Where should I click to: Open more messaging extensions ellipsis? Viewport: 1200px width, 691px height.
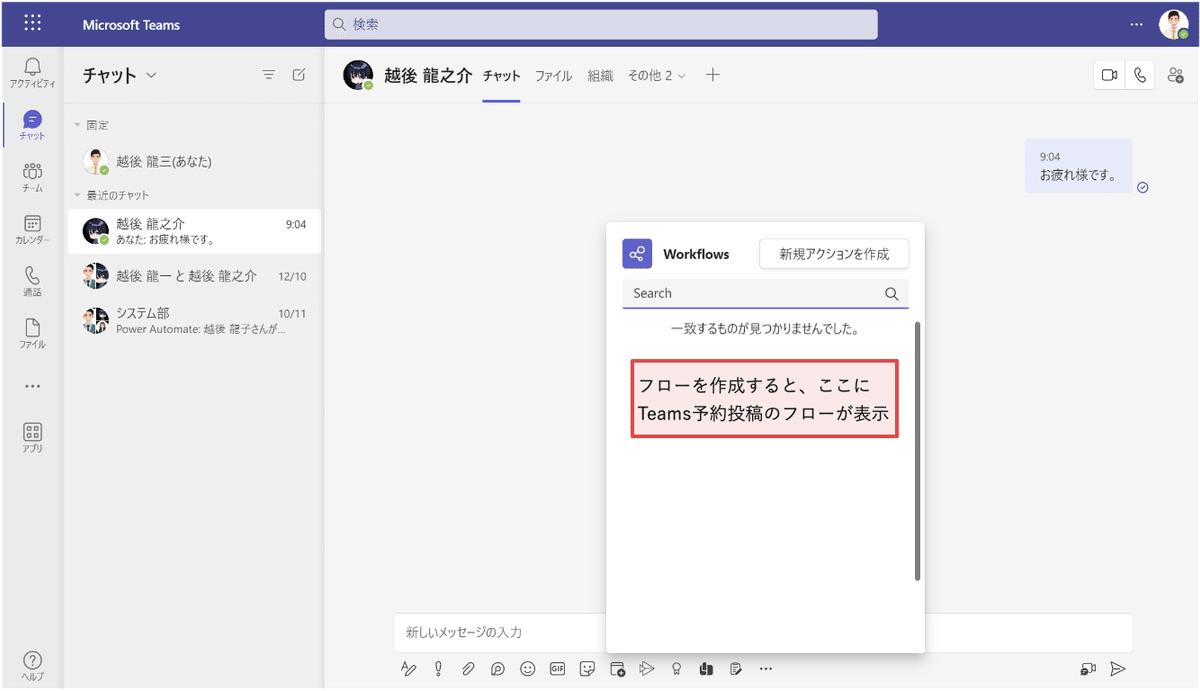766,669
